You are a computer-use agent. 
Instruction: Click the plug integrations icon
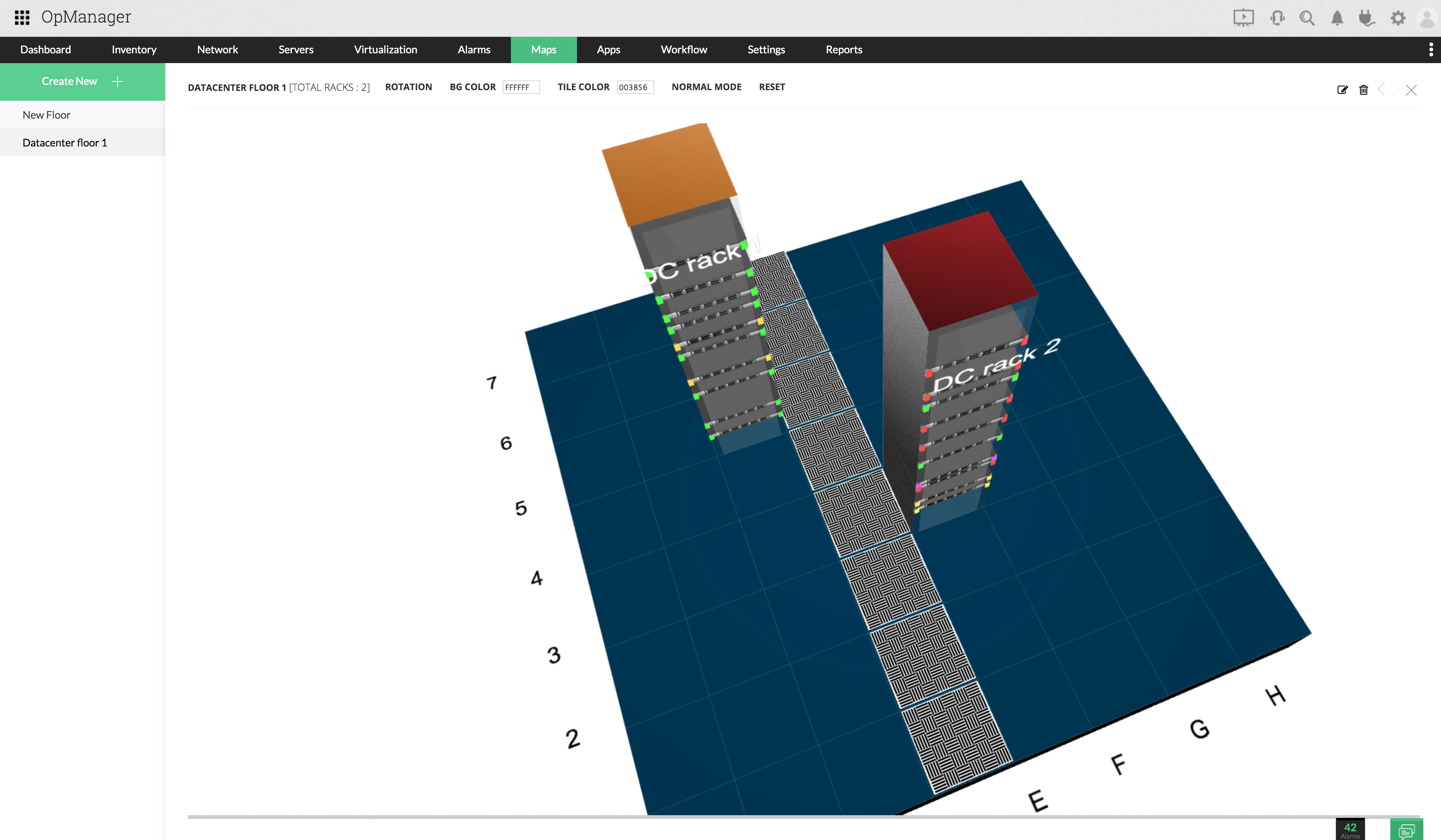(x=1367, y=18)
